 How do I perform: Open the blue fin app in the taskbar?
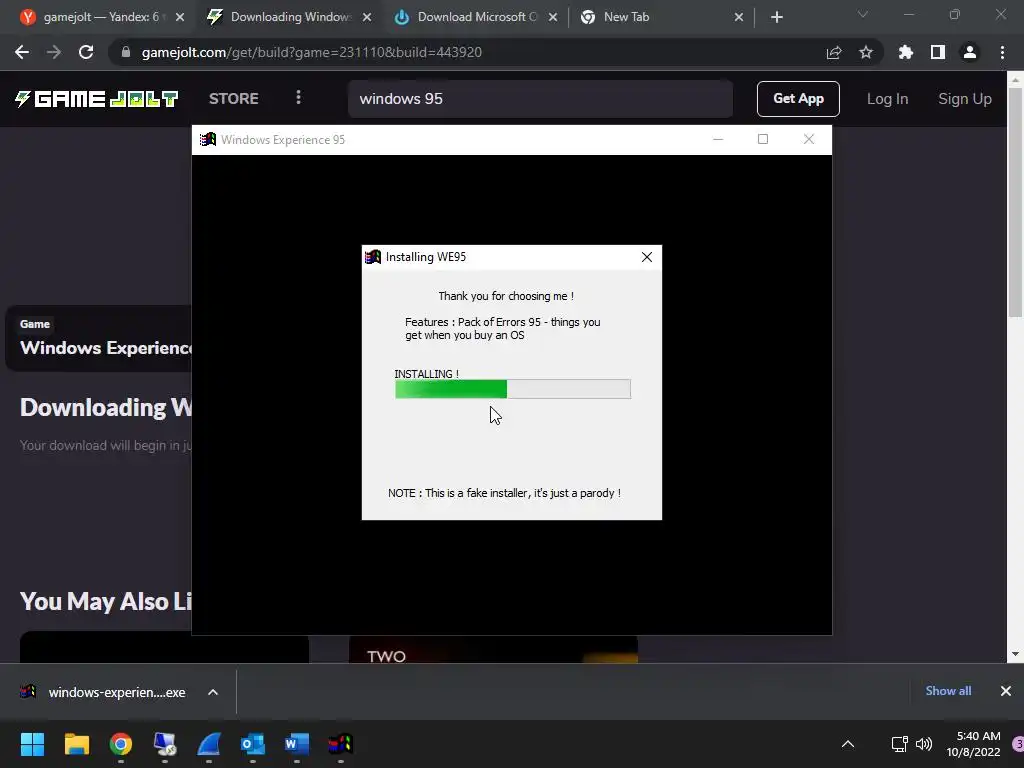pos(209,744)
